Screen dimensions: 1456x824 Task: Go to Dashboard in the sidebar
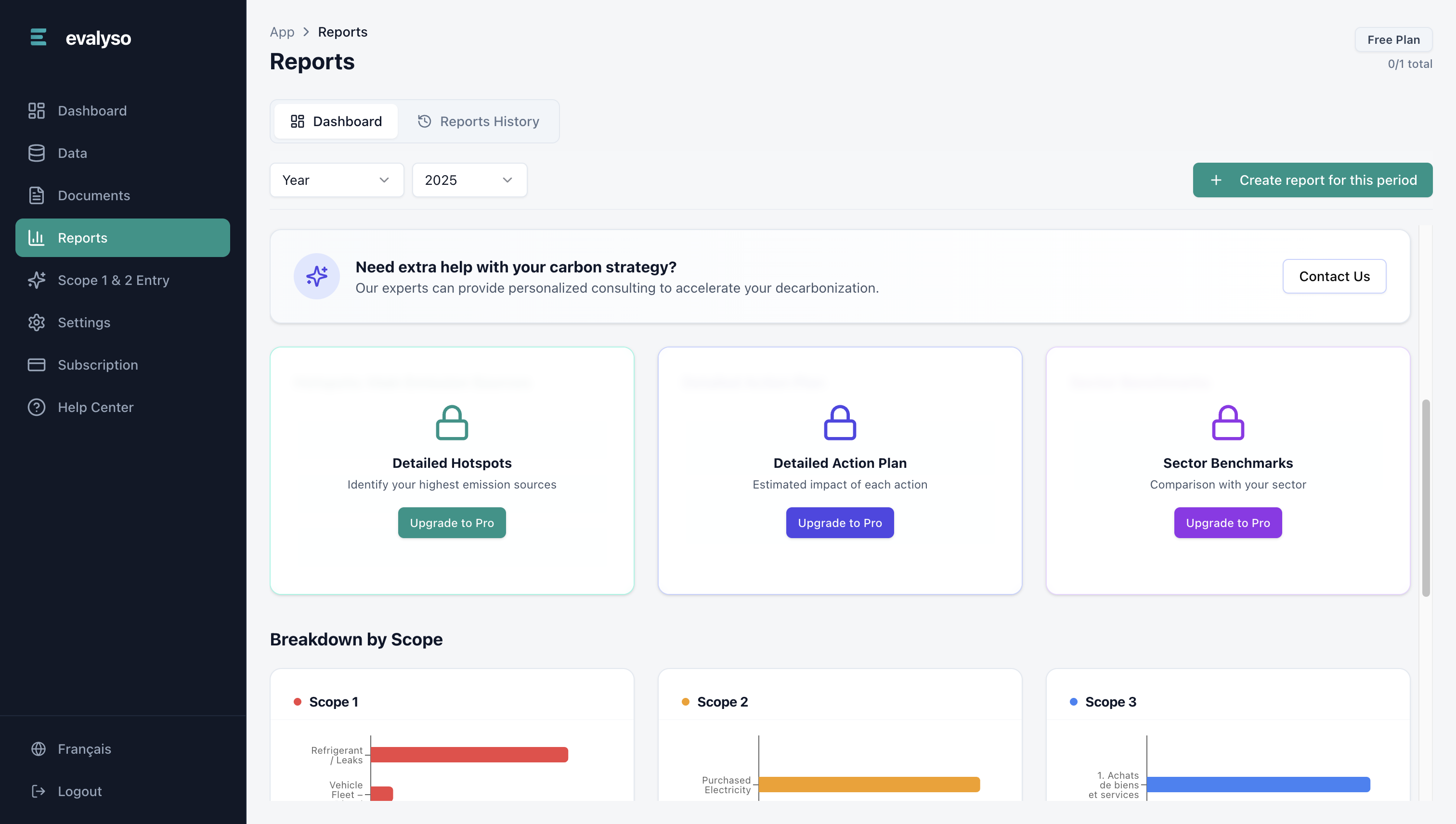(x=91, y=111)
